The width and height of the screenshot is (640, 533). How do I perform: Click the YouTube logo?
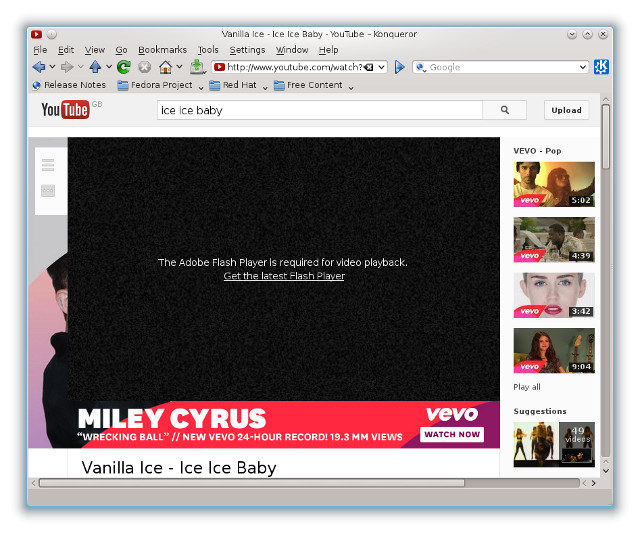[x=65, y=109]
